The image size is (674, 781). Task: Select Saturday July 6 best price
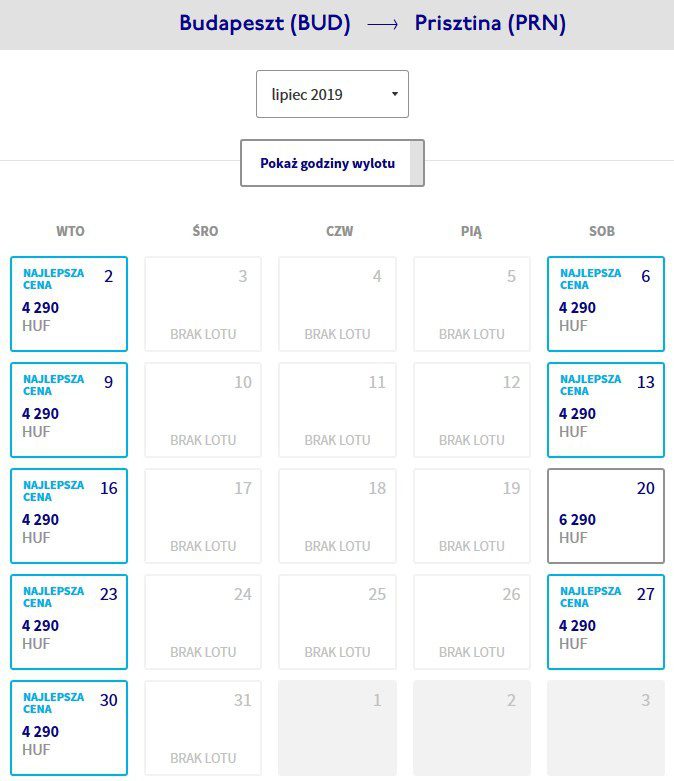tap(606, 304)
